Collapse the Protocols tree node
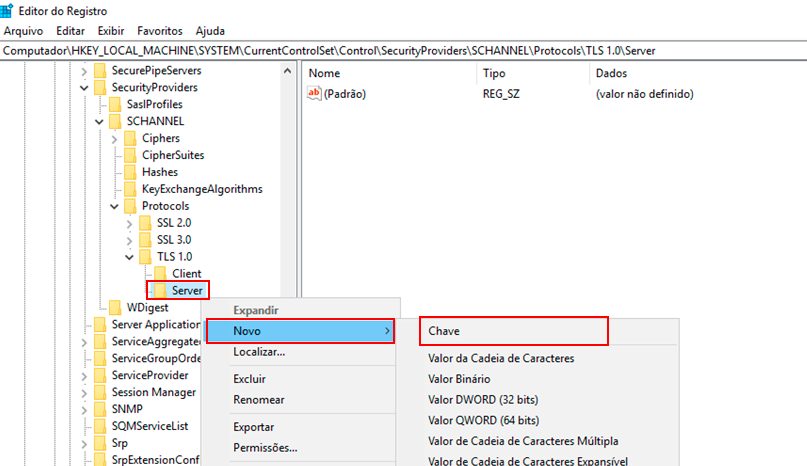The height and width of the screenshot is (466, 807). (114, 206)
